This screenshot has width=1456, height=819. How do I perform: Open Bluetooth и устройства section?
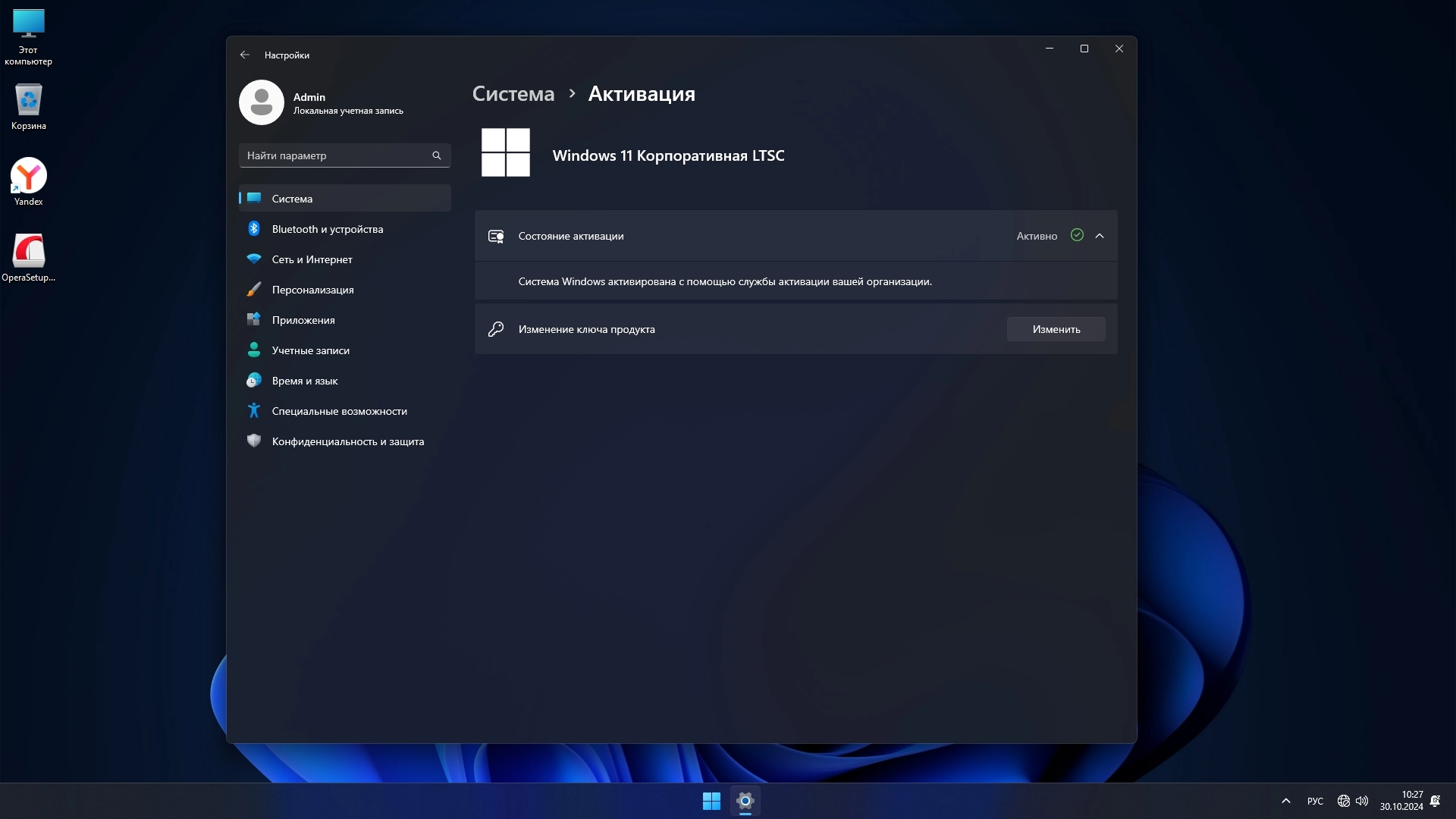tap(327, 229)
